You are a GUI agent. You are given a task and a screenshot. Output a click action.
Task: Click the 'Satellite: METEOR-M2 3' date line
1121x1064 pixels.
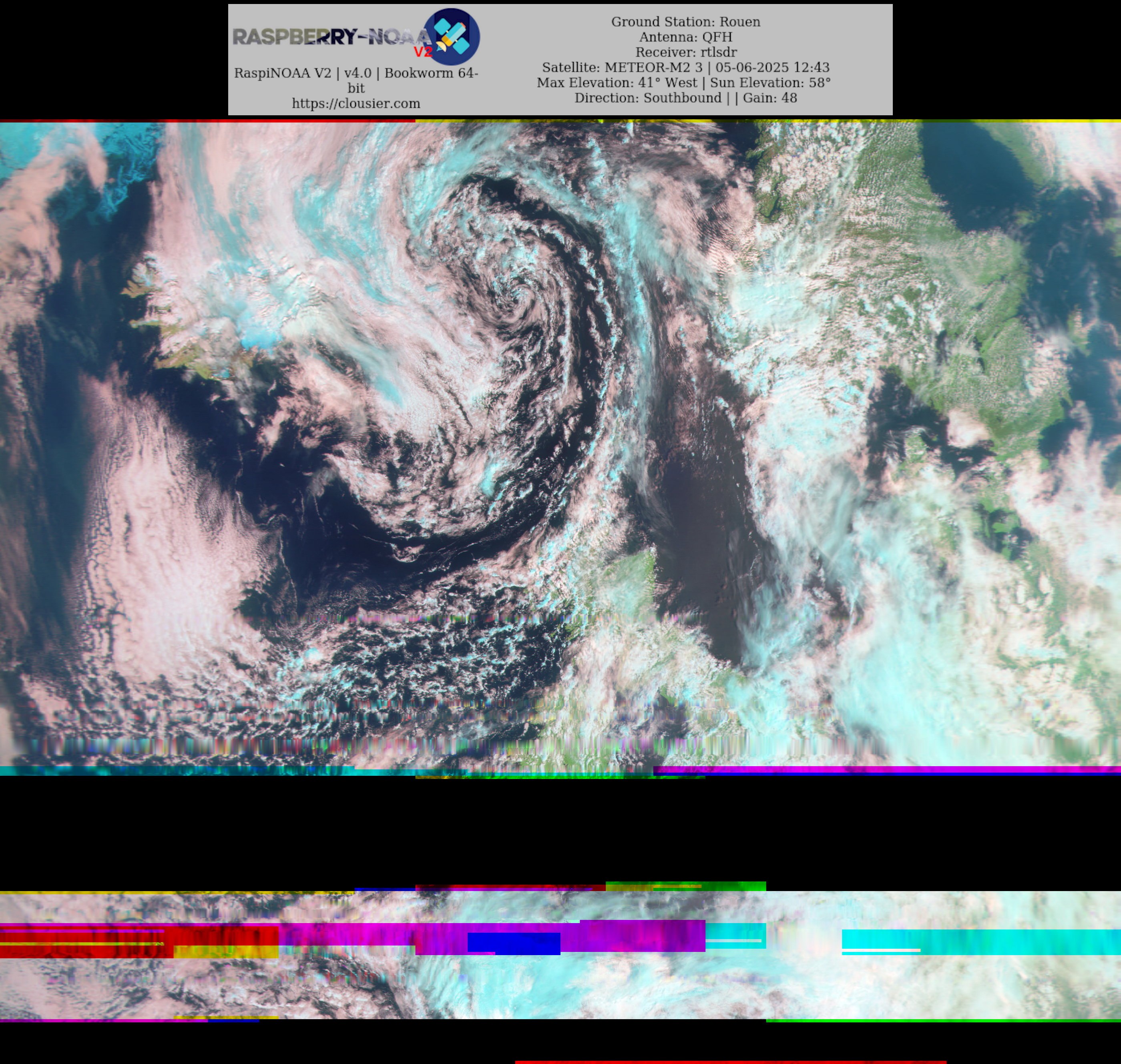685,68
